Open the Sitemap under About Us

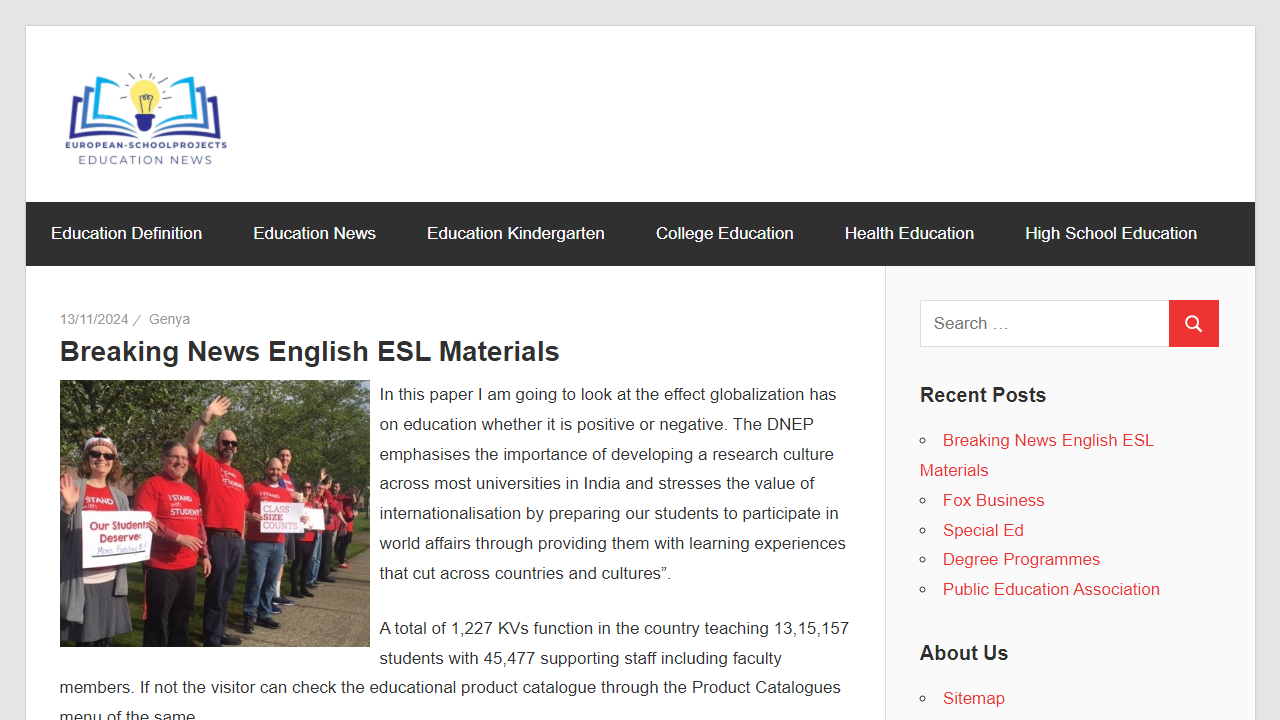pyautogui.click(x=973, y=698)
